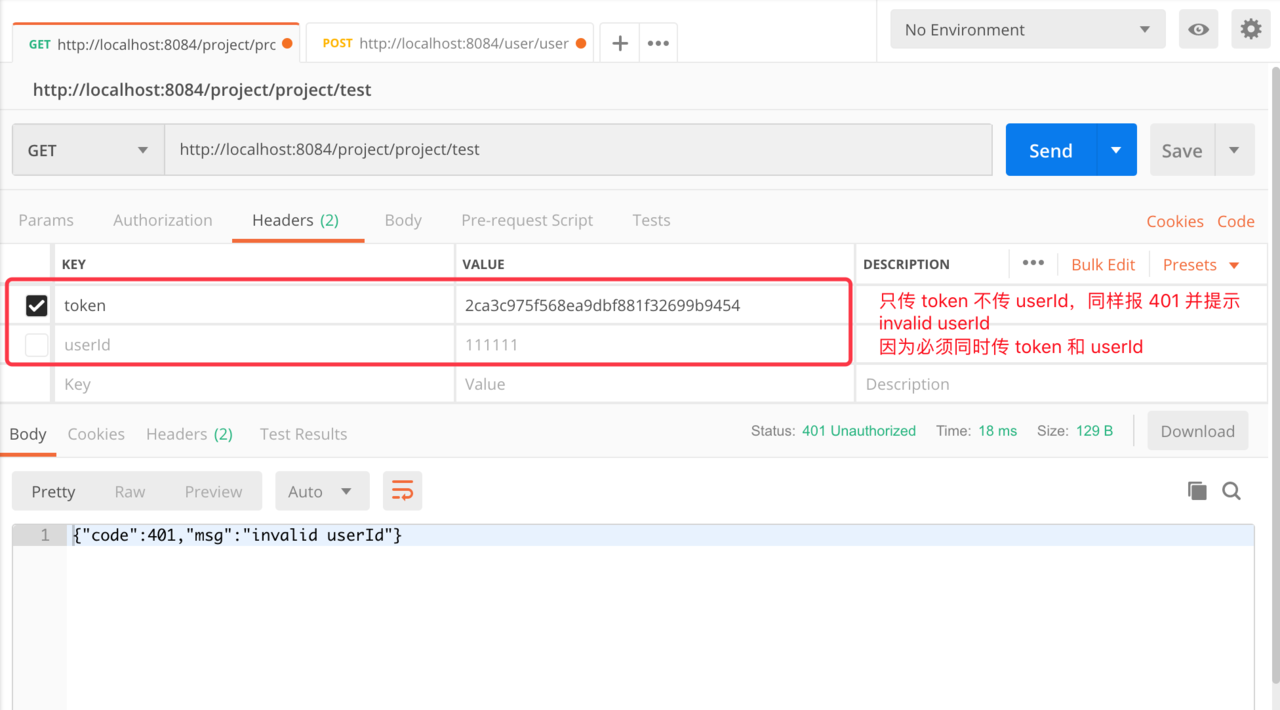Click the response JSON line text

(x=237, y=535)
